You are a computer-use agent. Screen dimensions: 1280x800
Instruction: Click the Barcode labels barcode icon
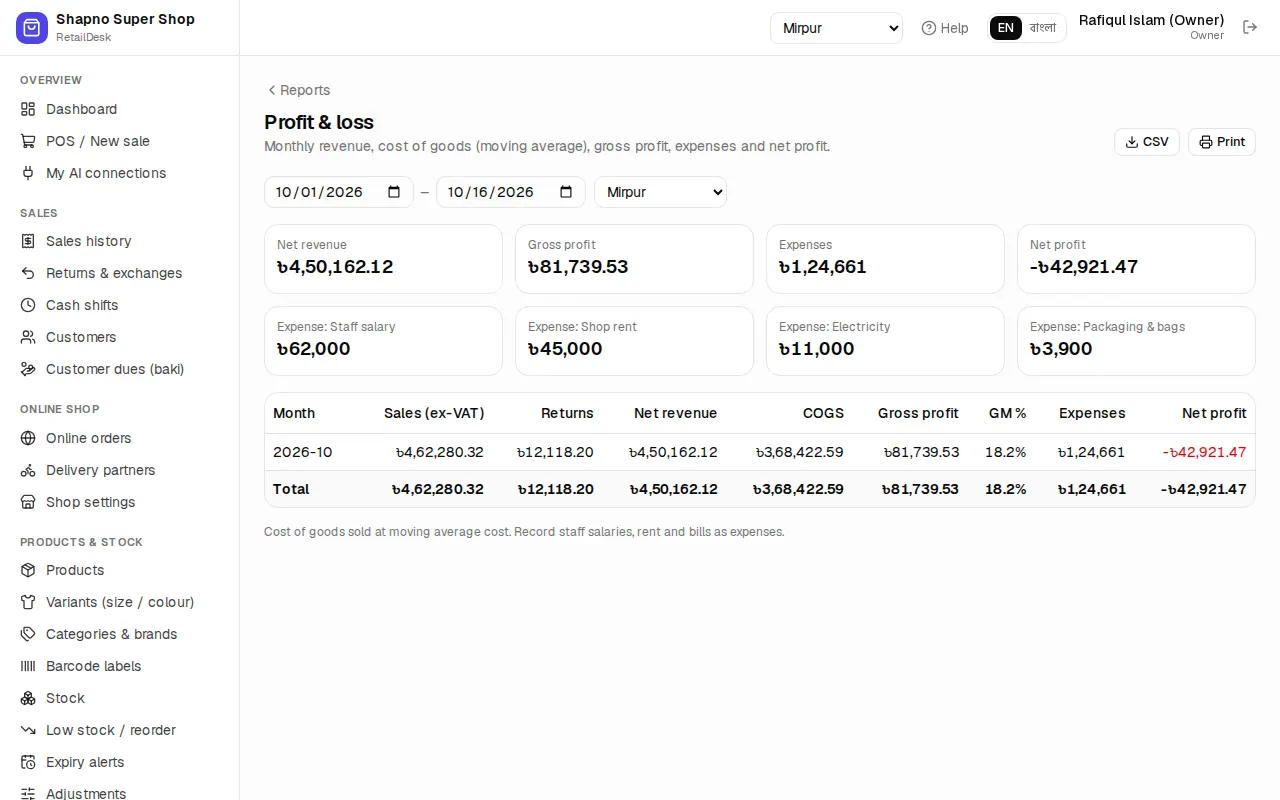[28, 666]
